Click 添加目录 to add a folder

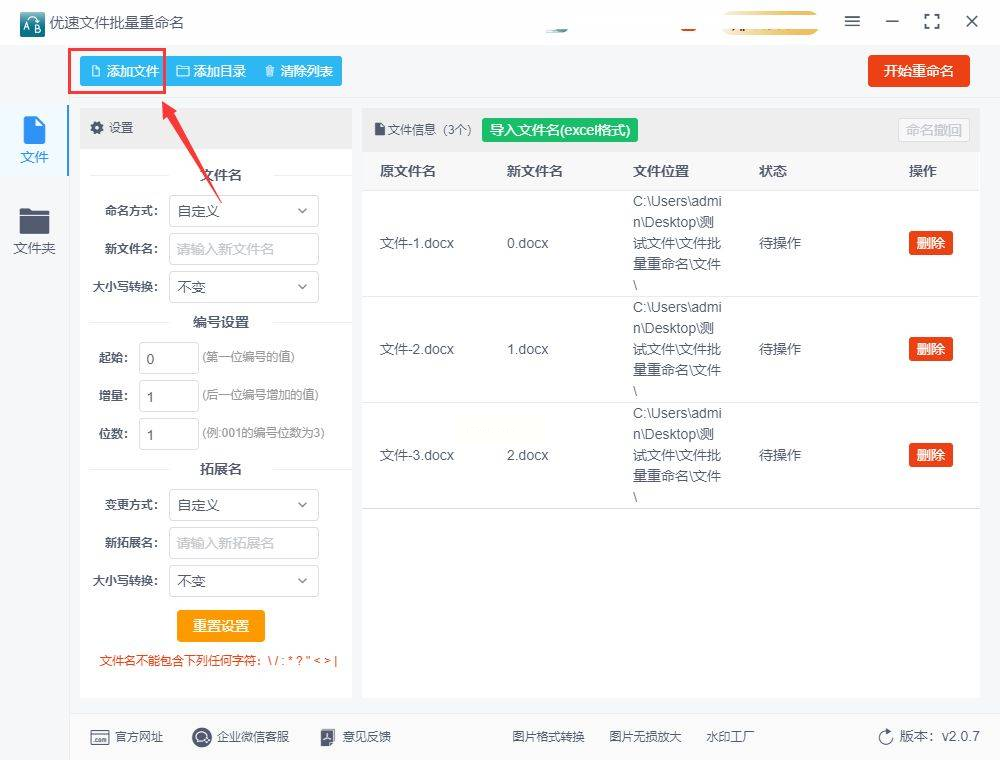point(210,71)
